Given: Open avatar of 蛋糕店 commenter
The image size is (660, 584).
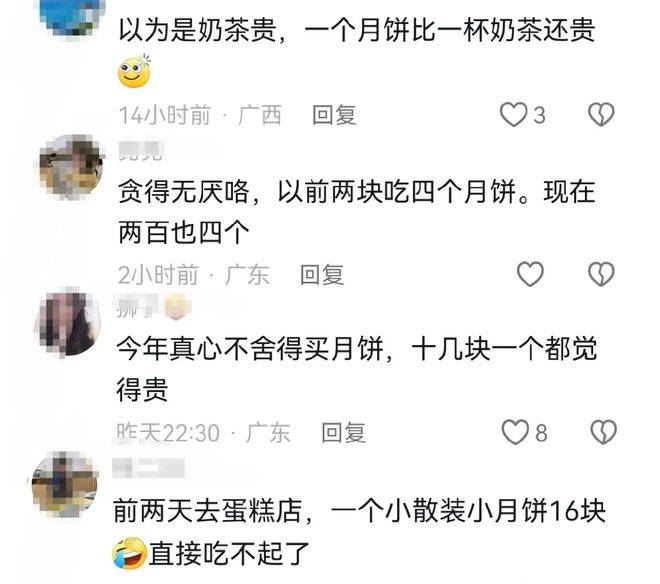Looking at the screenshot, I should (x=65, y=484).
